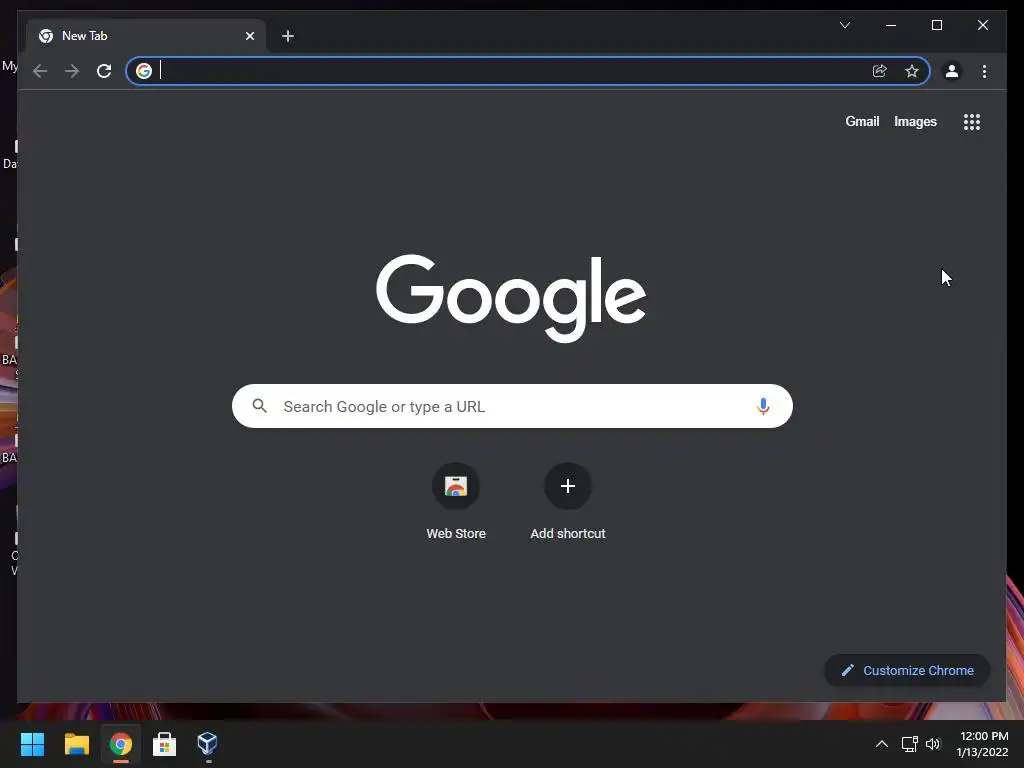Open the VirtualBox taskbar icon

(x=208, y=744)
